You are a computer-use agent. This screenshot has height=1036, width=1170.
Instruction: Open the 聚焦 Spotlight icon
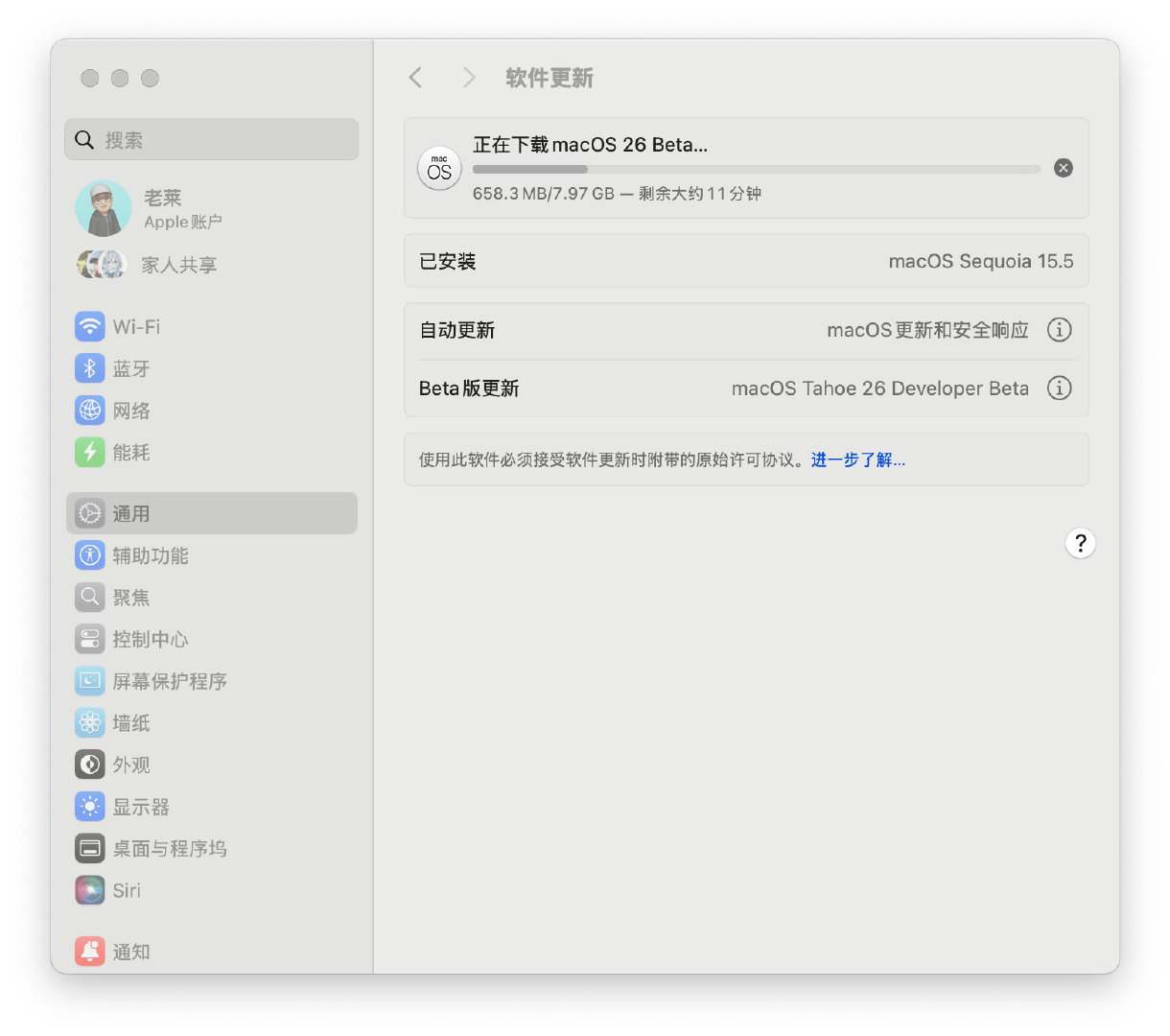(x=90, y=598)
